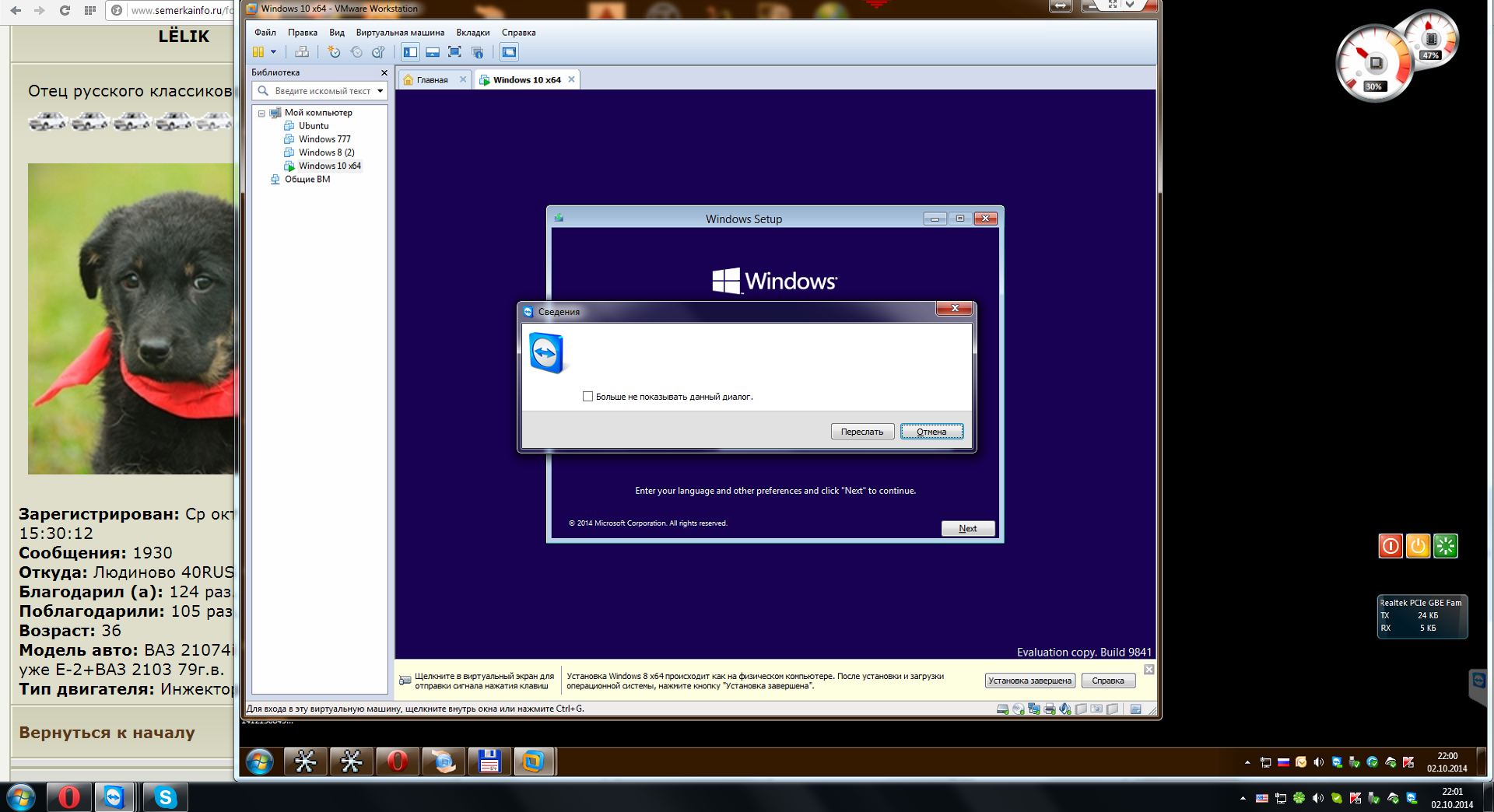Open the library search field dropdown arrow

pos(380,91)
